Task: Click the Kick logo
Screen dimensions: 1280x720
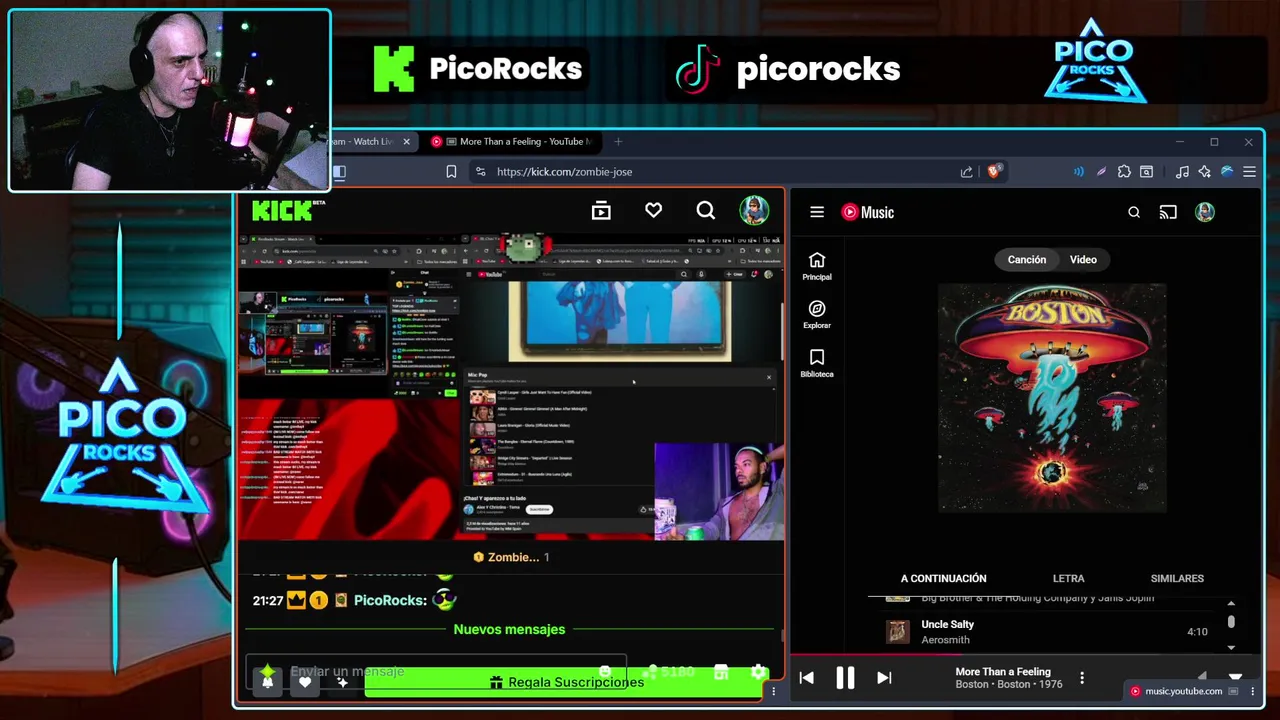Action: [x=287, y=210]
